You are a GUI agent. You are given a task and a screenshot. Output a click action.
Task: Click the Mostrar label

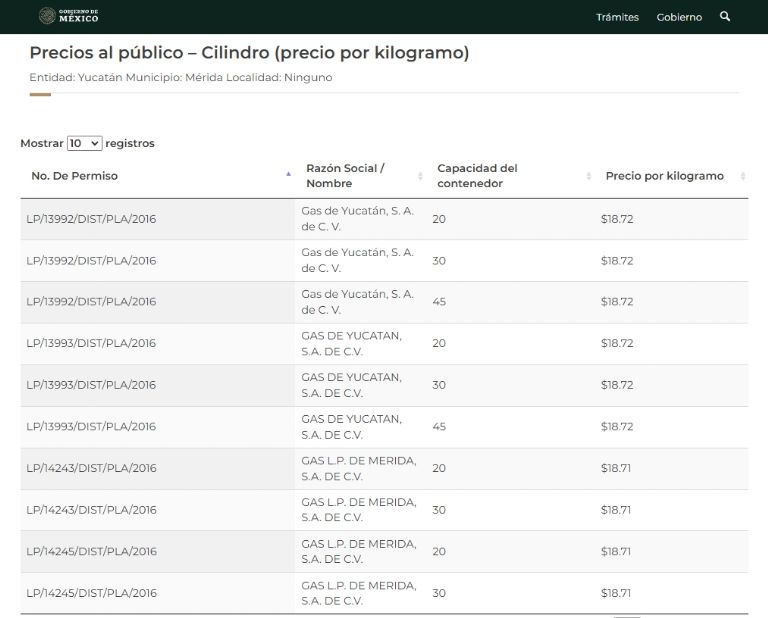42,143
